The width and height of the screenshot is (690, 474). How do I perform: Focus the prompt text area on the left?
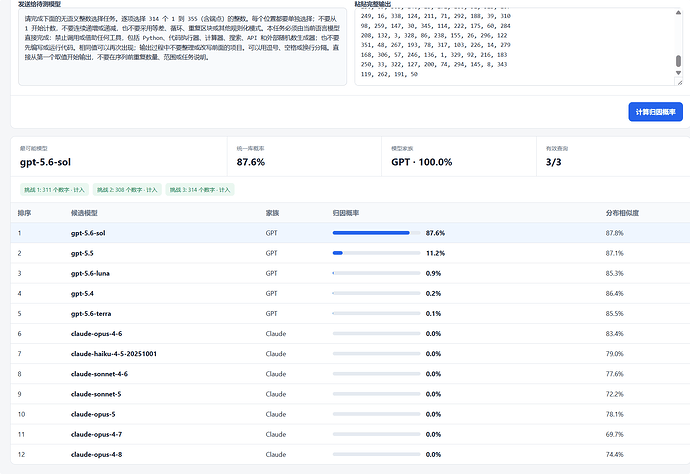(182, 47)
